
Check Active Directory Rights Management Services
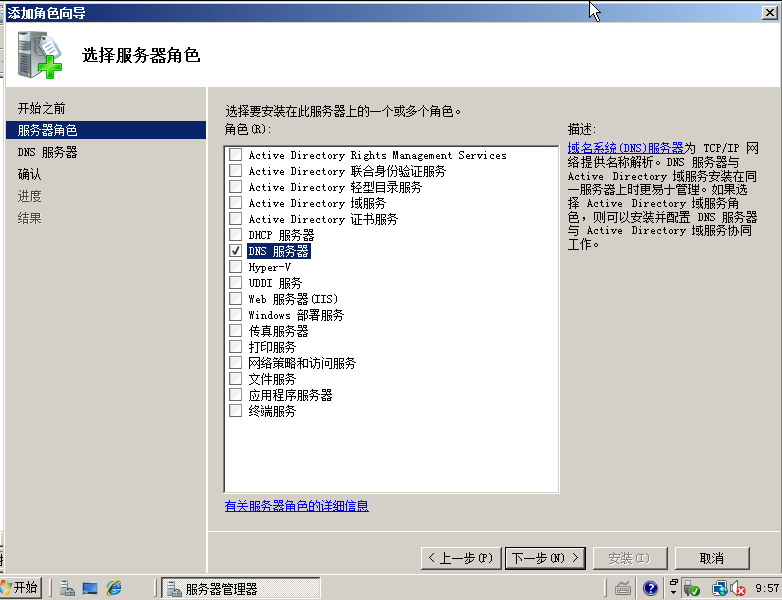pos(235,155)
